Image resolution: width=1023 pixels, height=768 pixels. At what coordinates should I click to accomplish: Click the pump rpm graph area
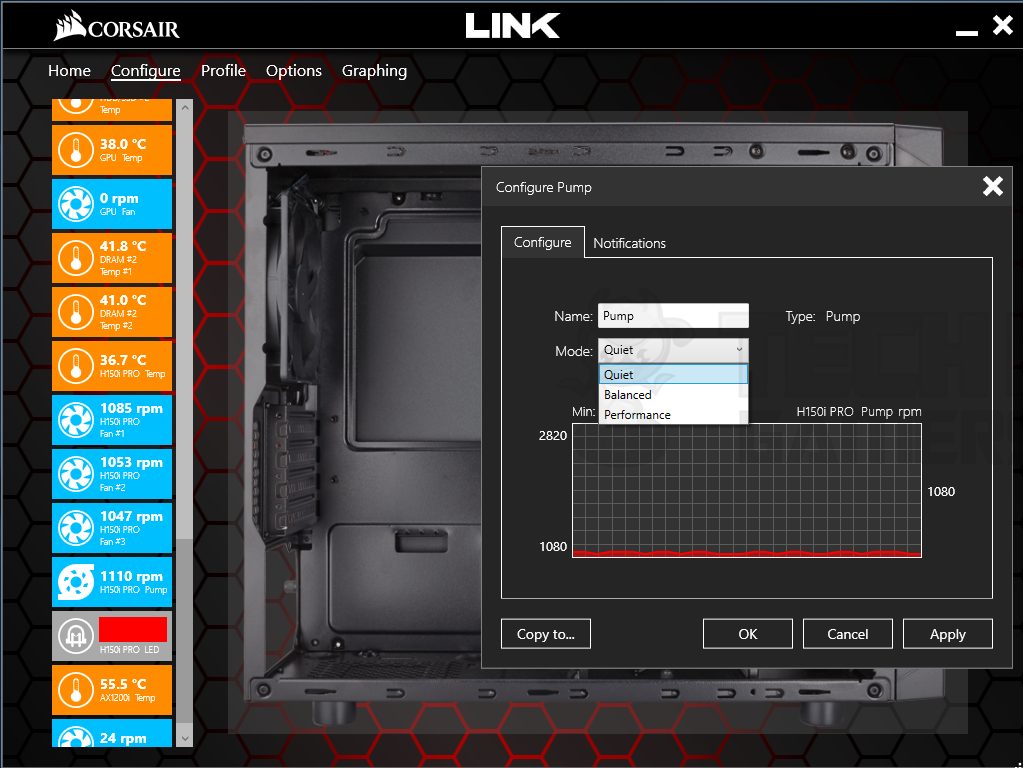pyautogui.click(x=747, y=490)
